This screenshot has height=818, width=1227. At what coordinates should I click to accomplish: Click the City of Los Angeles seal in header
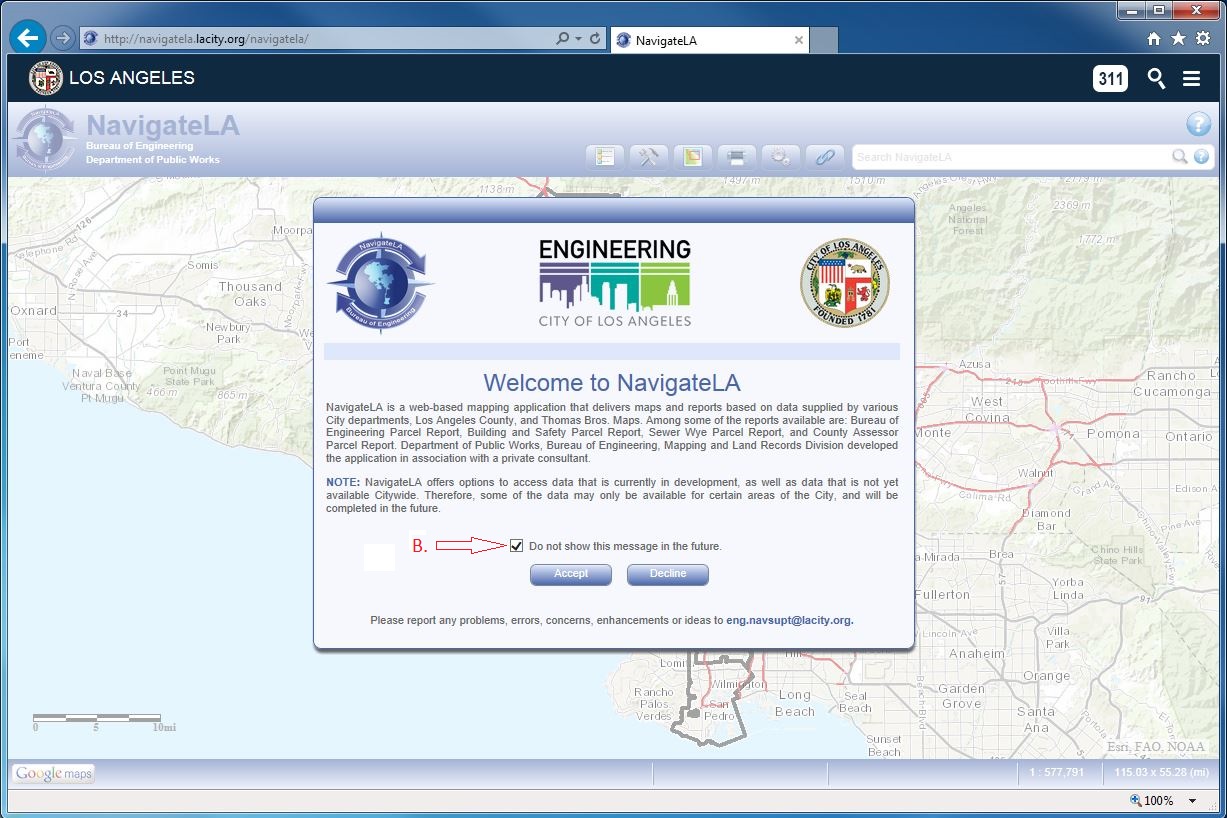(45, 78)
